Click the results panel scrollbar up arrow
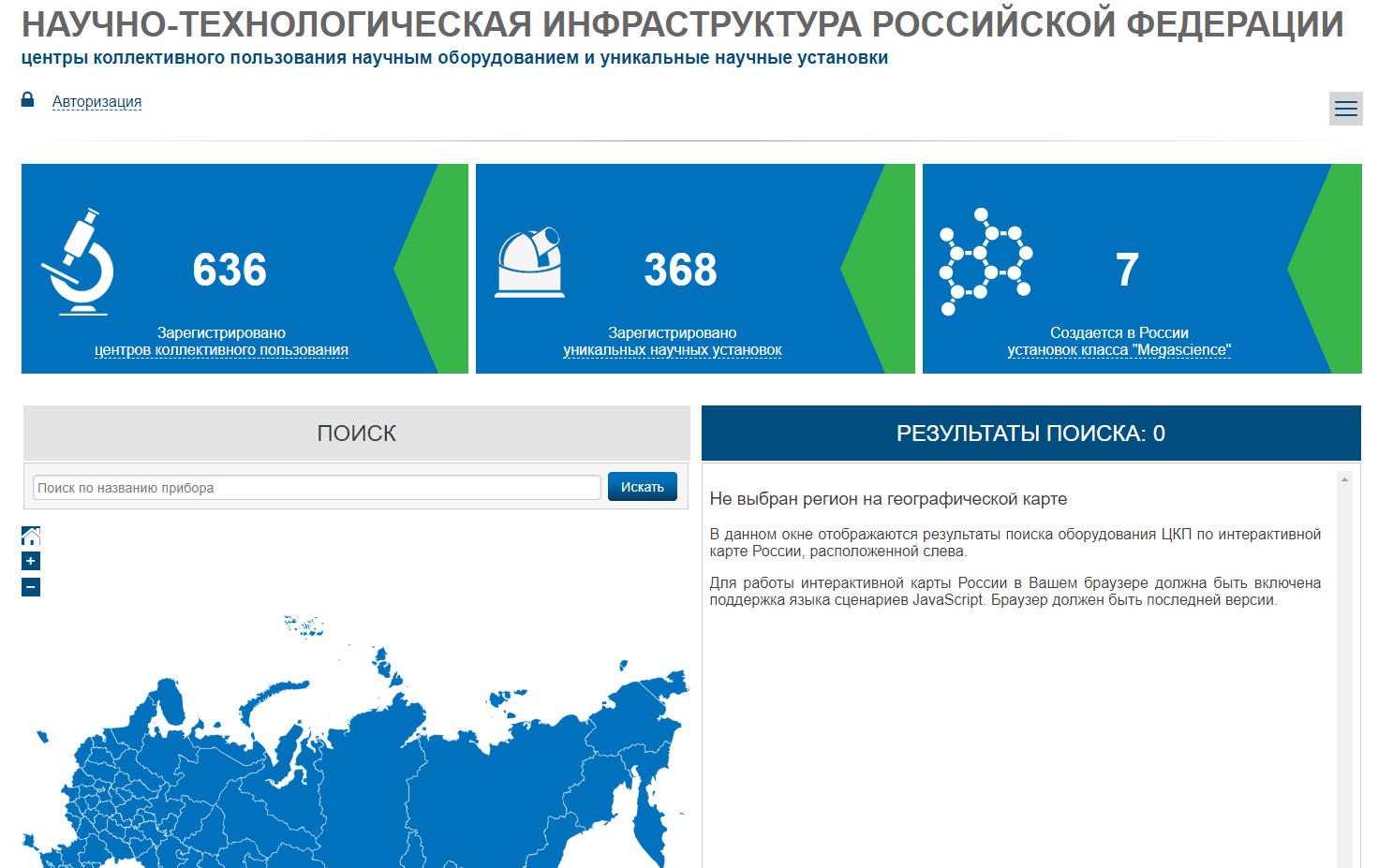Screen dimensions: 1378x868 (1344, 479)
